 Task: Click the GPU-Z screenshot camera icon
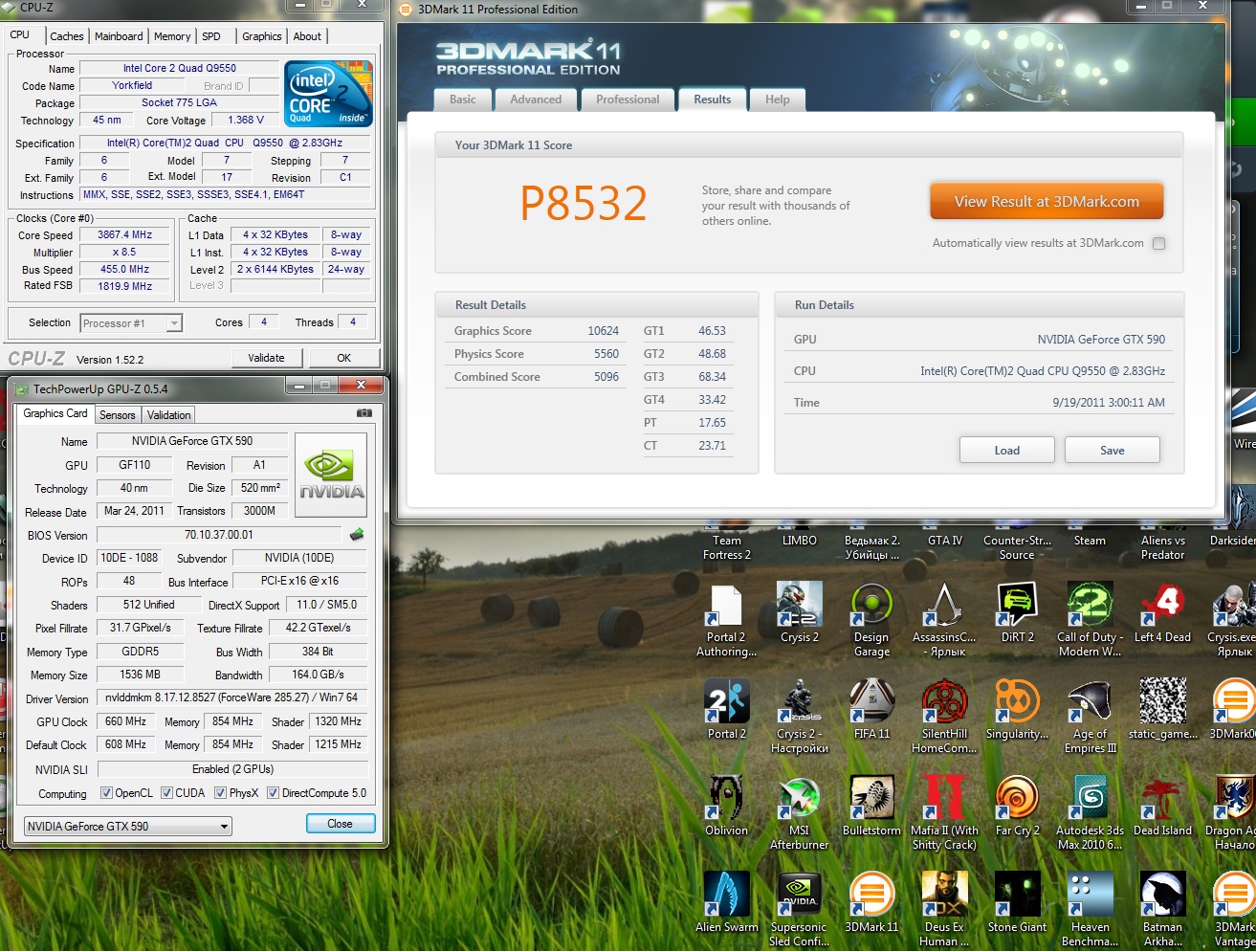coord(364,413)
